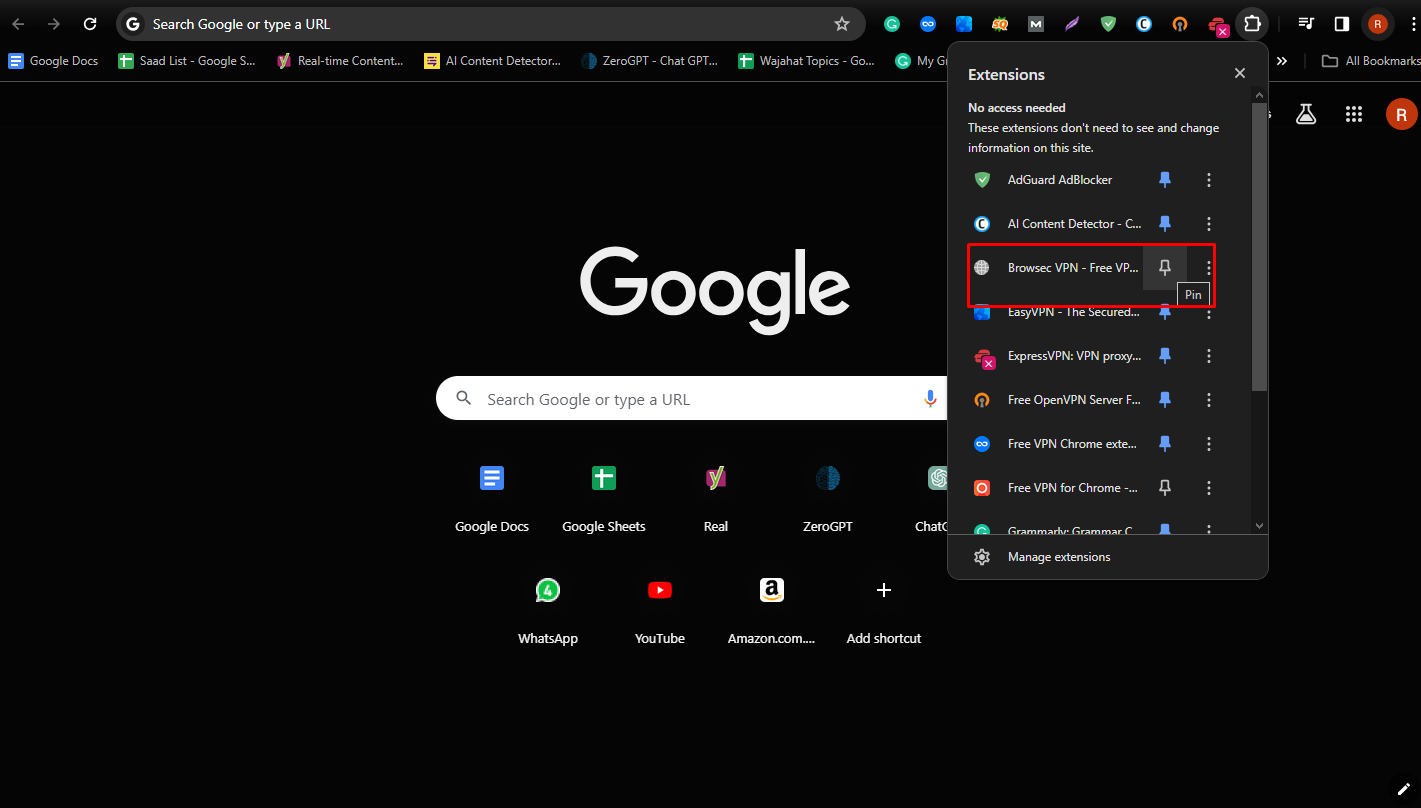The height and width of the screenshot is (808, 1421).
Task: Click the AdGuard green shield toolbar icon
Action: tap(1108, 24)
